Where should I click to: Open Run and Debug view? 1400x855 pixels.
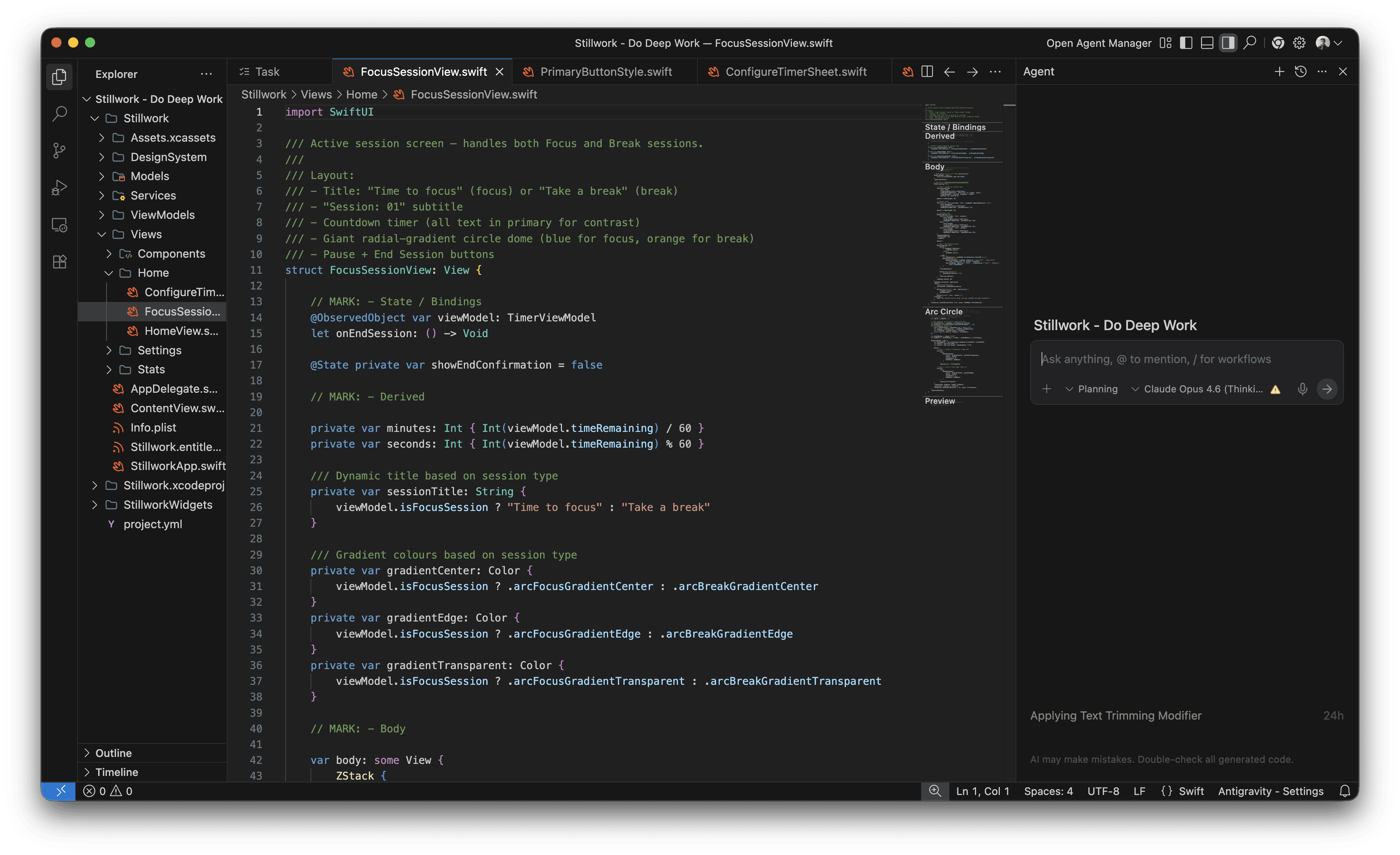(59, 187)
